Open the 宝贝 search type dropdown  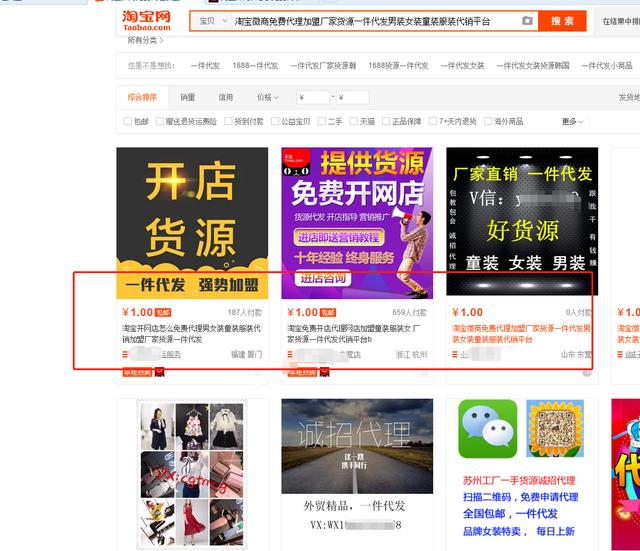point(212,21)
